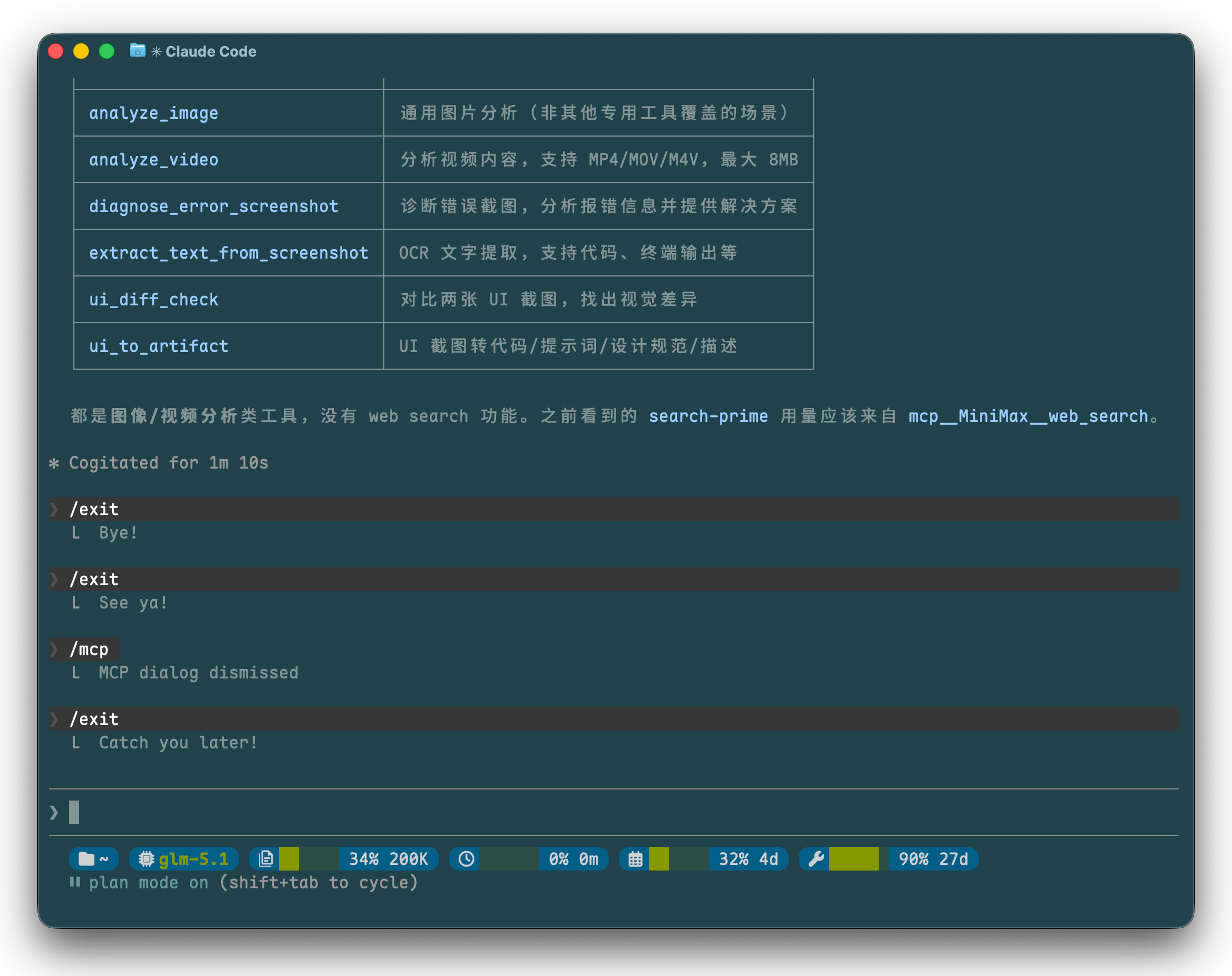
Task: Click the chip icon beside glm-5.1
Action: tap(146, 859)
